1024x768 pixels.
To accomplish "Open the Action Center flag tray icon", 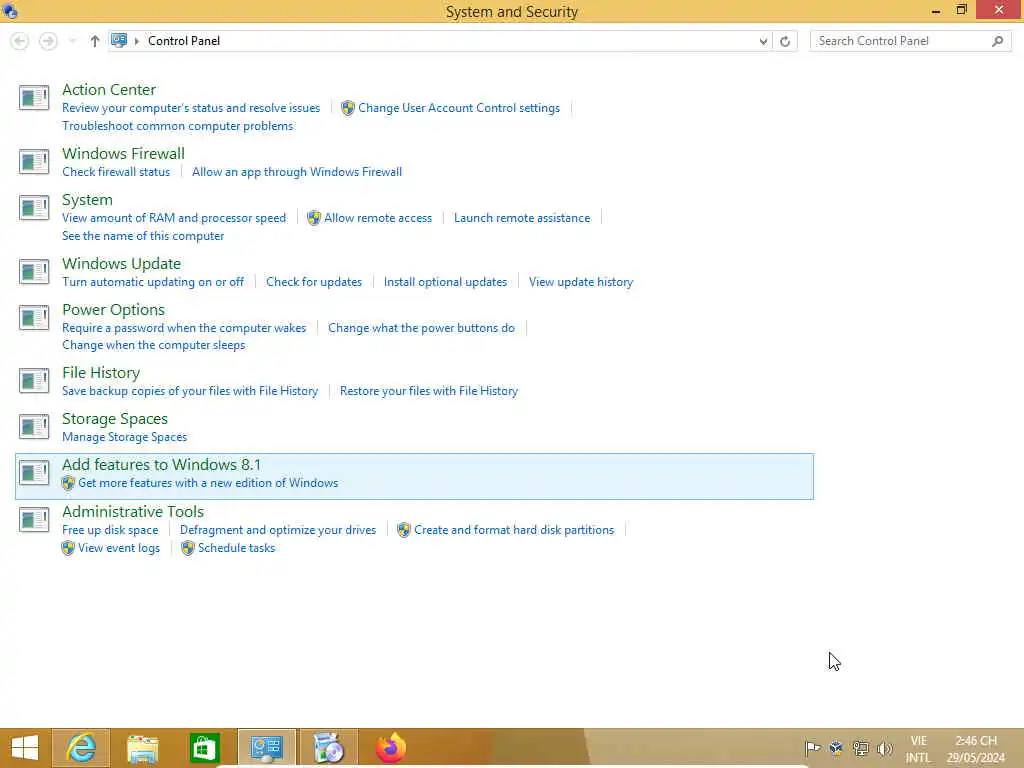I will 812,748.
